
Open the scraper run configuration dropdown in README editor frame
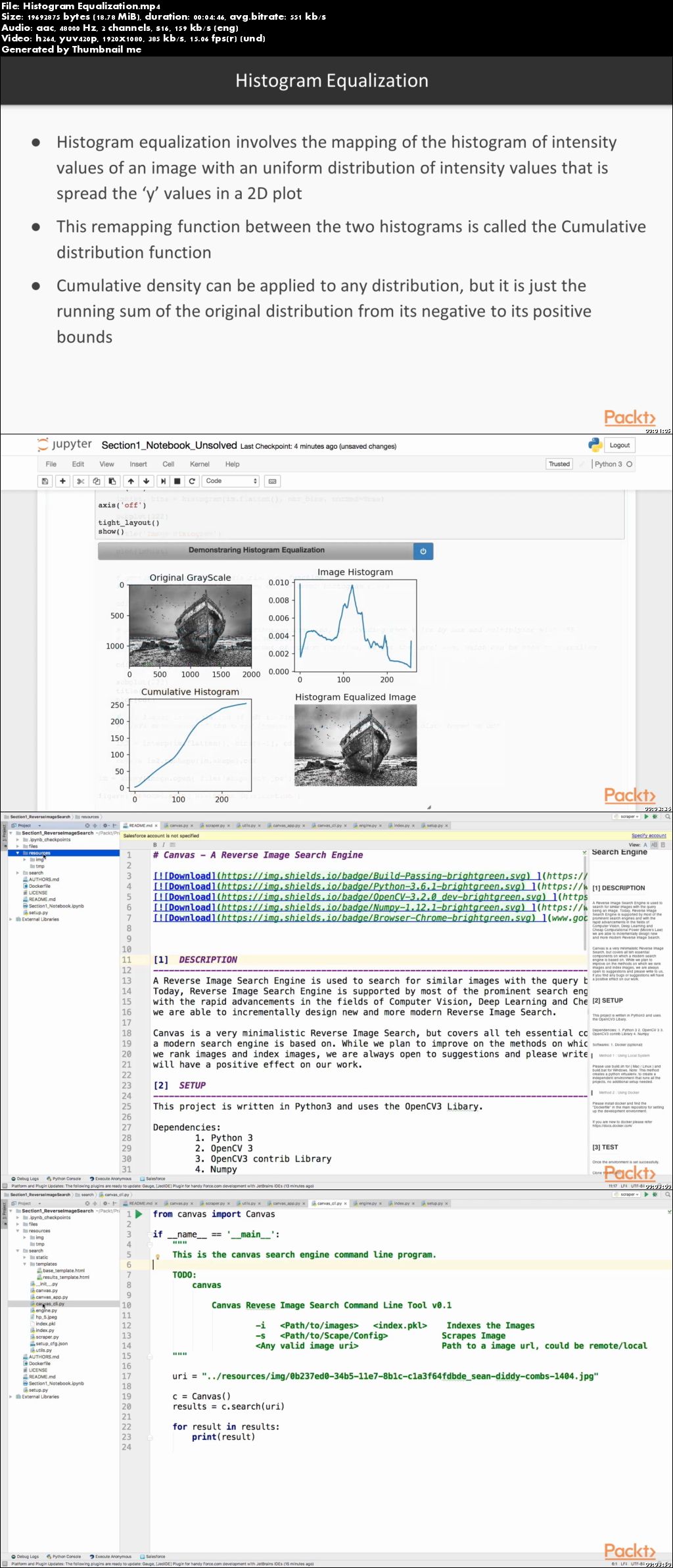point(629,817)
